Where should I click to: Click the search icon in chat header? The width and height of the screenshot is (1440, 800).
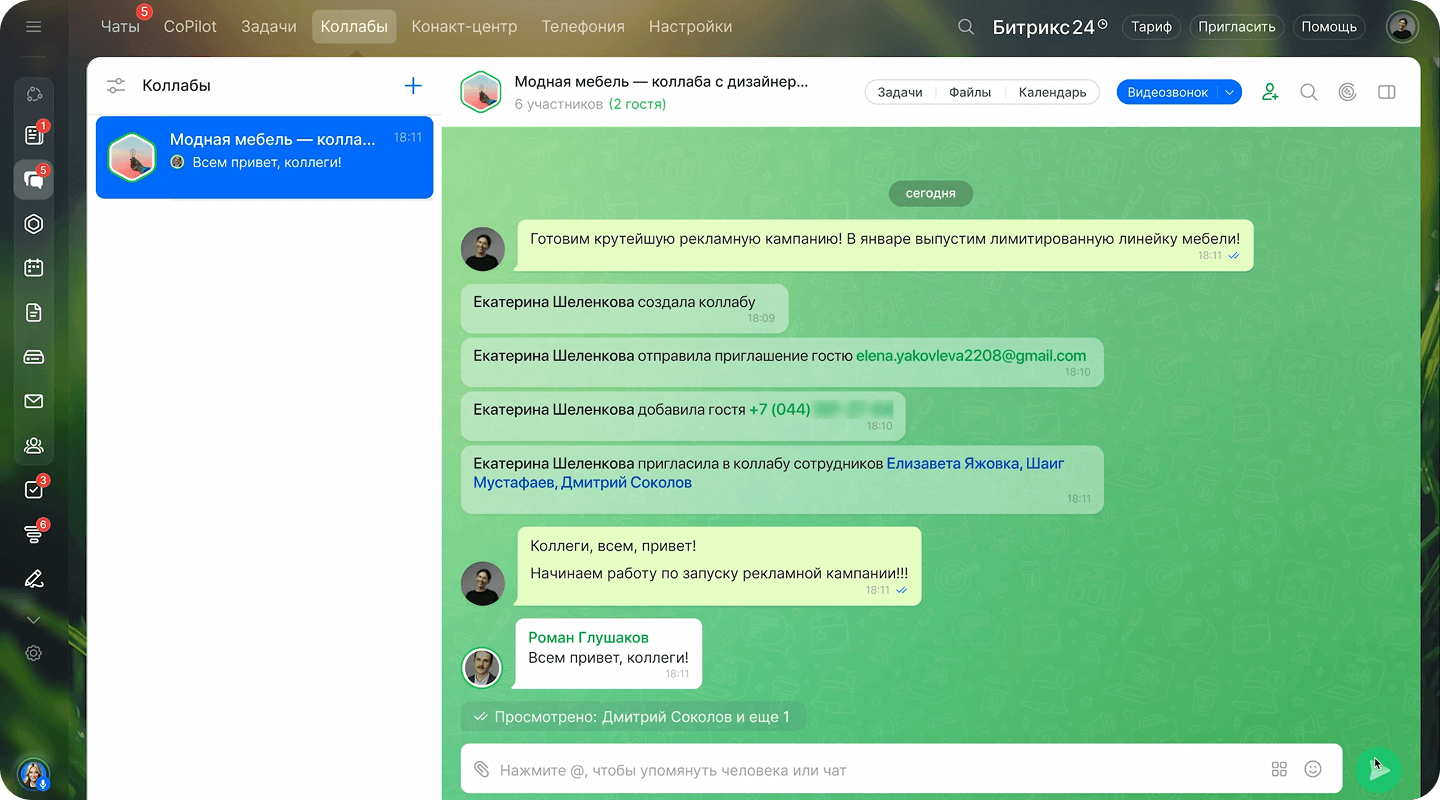pyautogui.click(x=1308, y=92)
